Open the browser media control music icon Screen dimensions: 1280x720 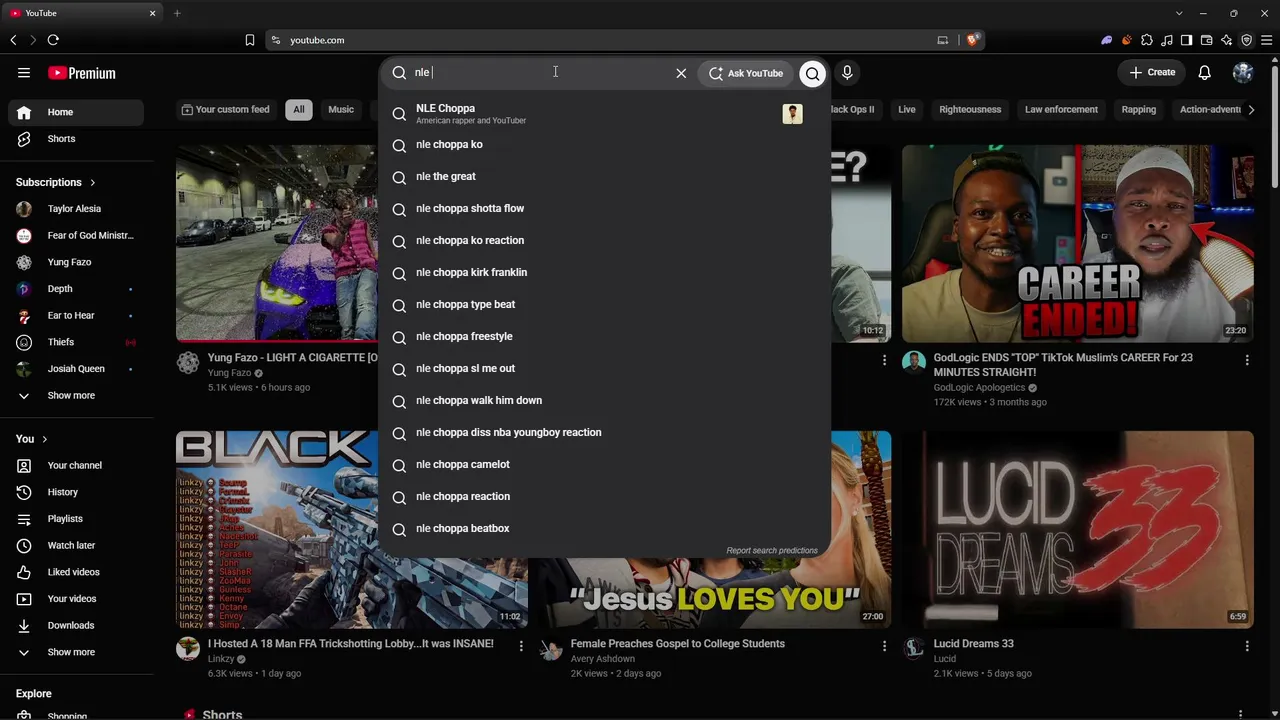1167,40
